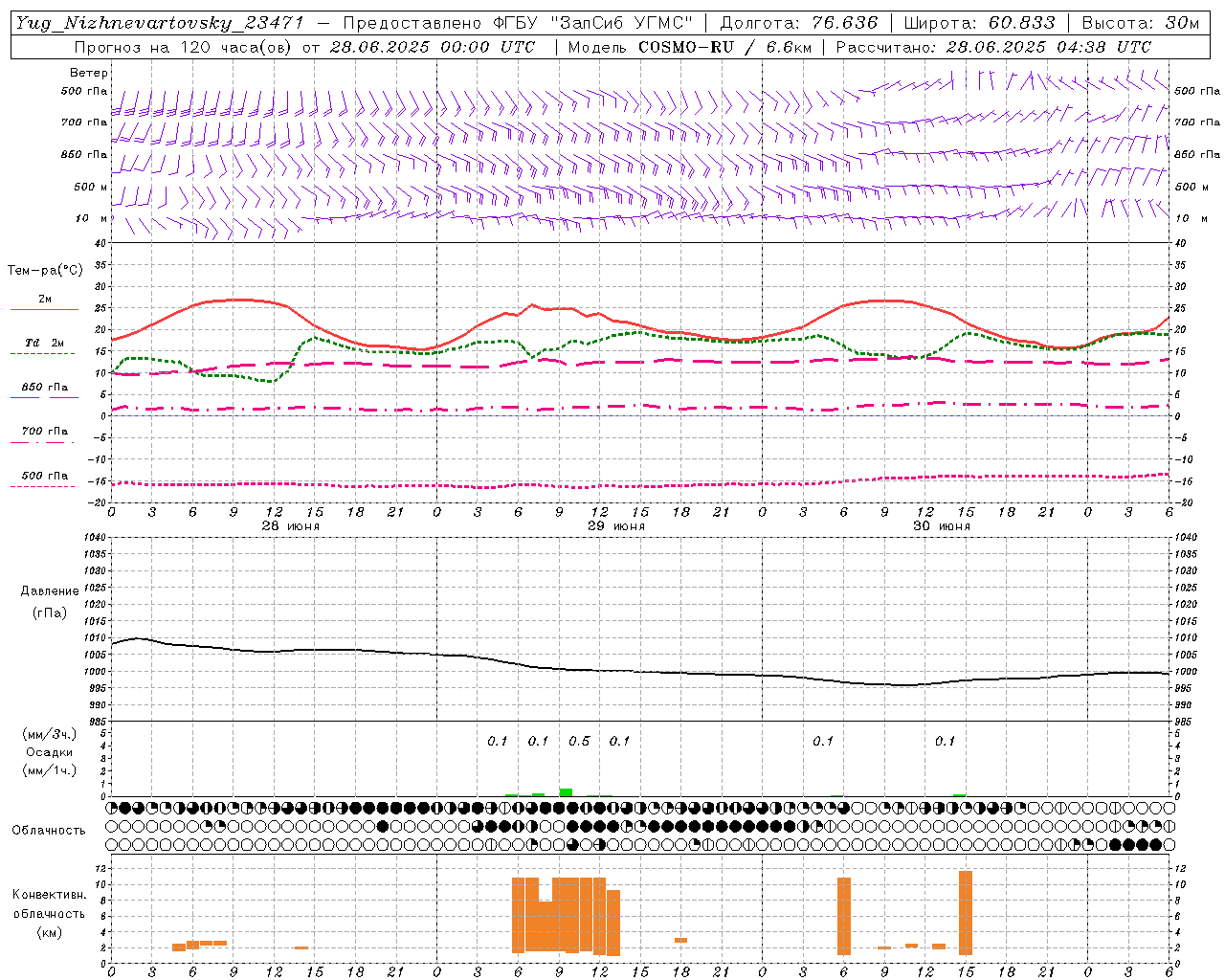Image resolution: width=1225 pixels, height=980 pixels.
Task: Select the 500 гПа temperature legend entry
Action: pyautogui.click(x=44, y=479)
